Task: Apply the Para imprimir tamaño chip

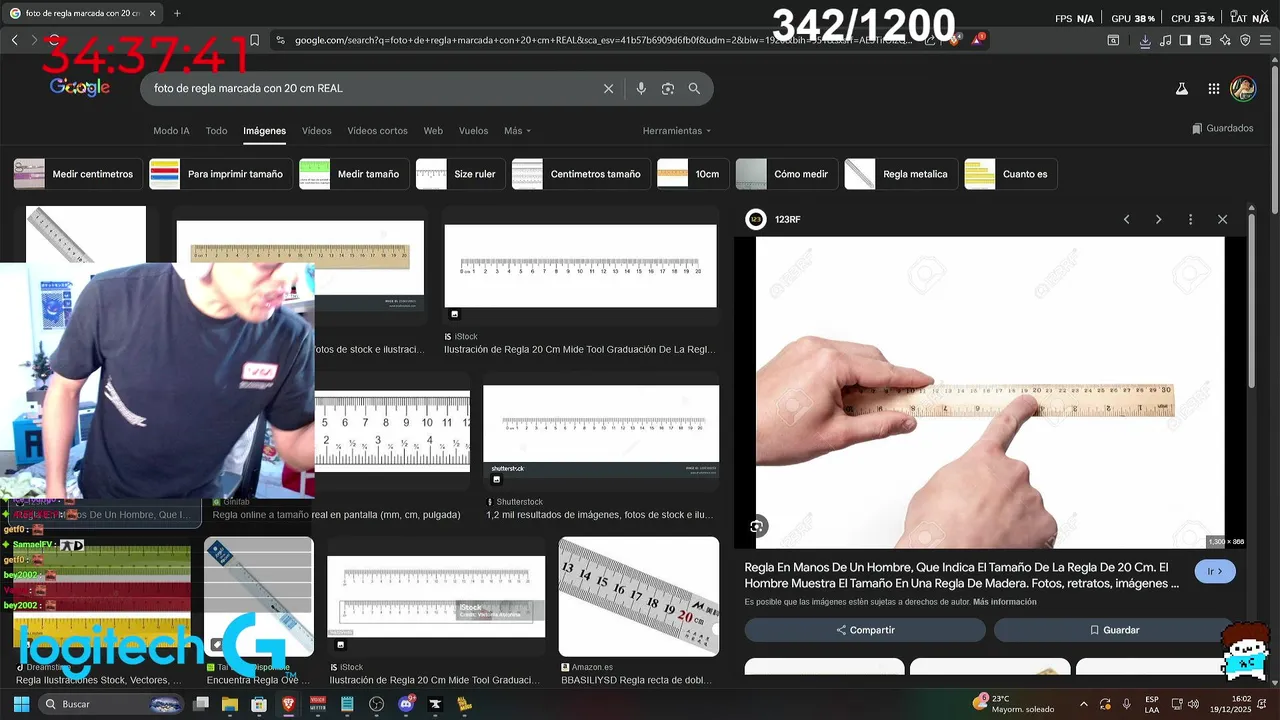Action: pyautogui.click(x=220, y=174)
